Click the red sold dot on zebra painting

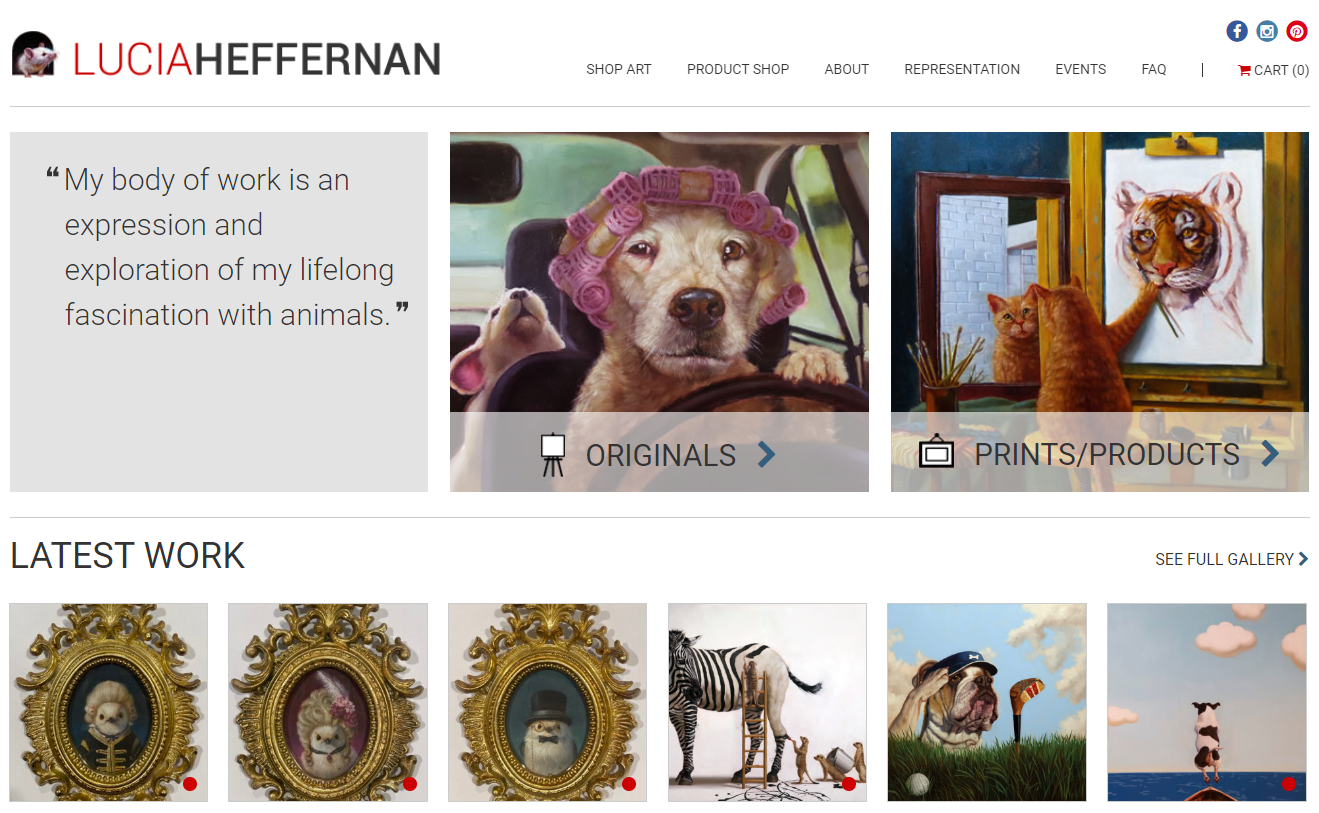(849, 784)
